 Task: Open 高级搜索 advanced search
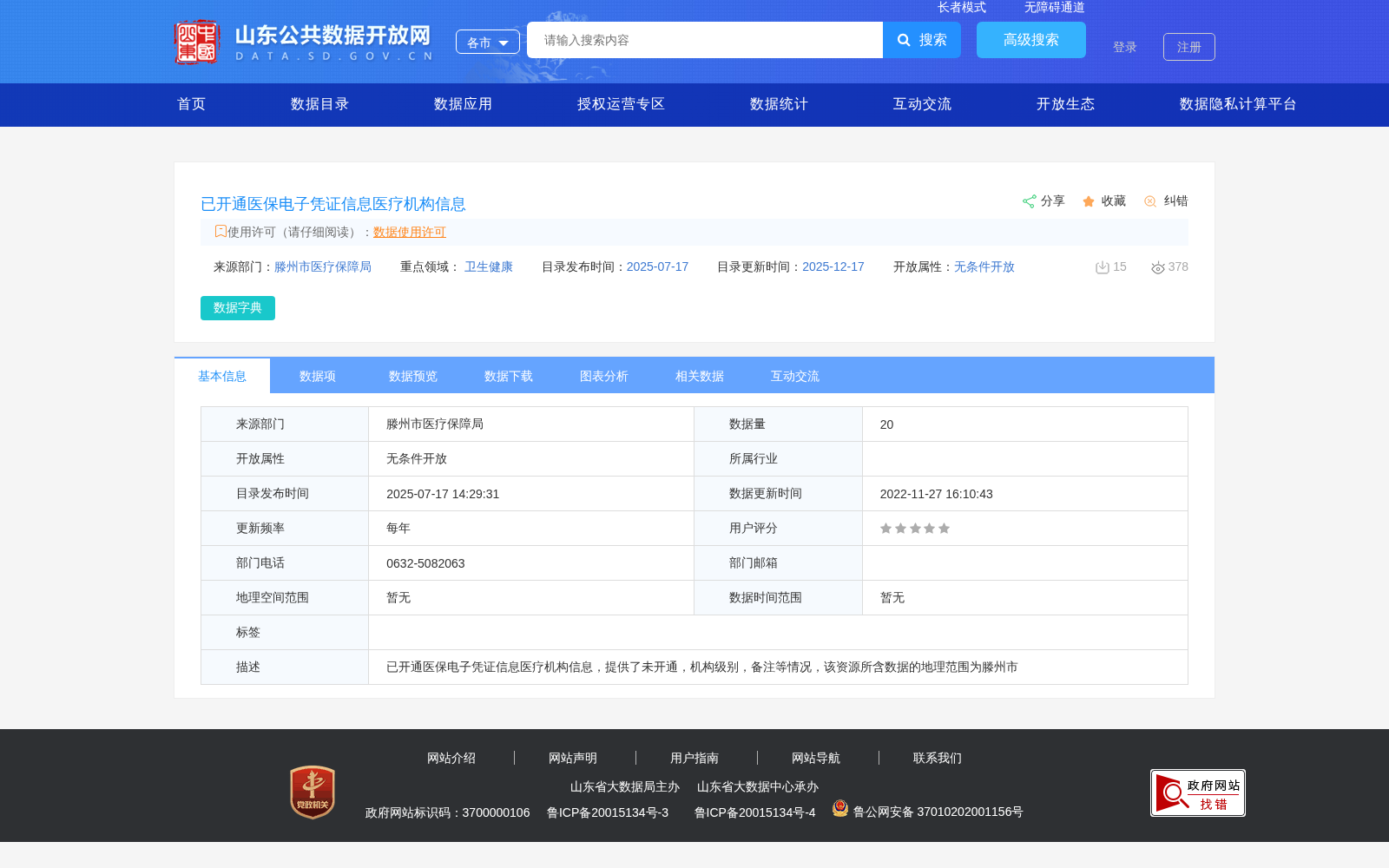1031,40
